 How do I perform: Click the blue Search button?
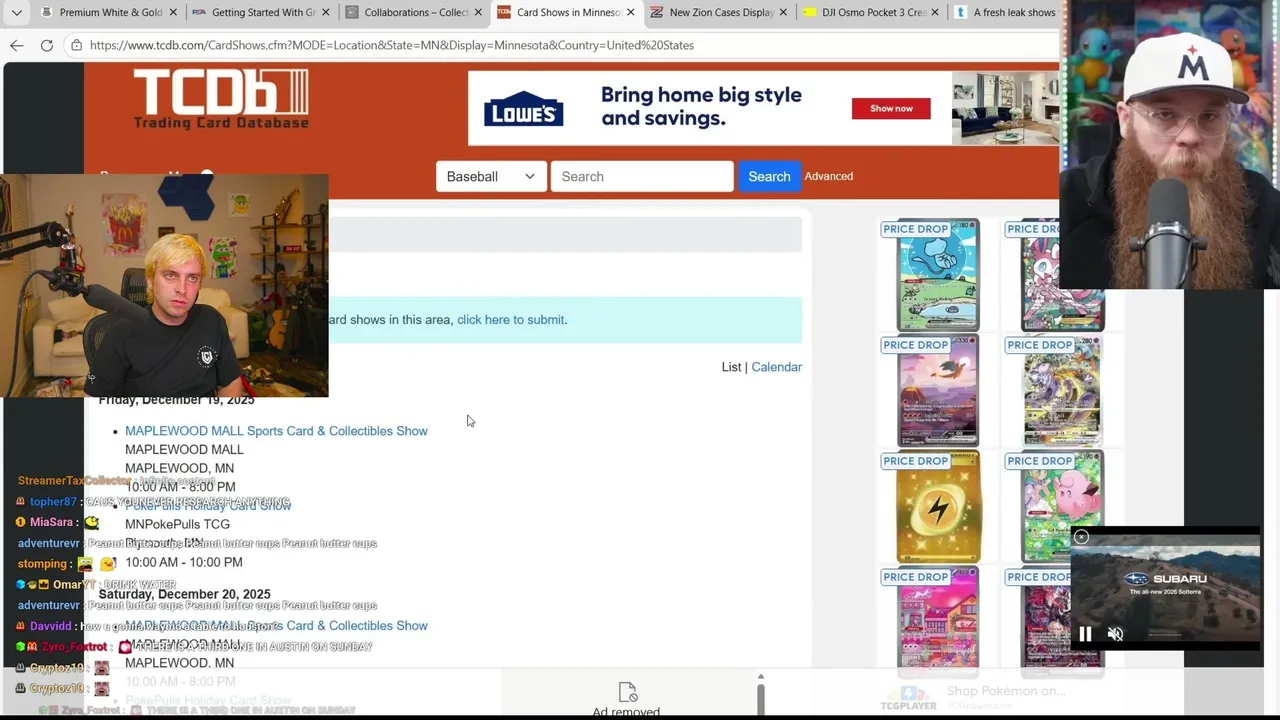[769, 177]
